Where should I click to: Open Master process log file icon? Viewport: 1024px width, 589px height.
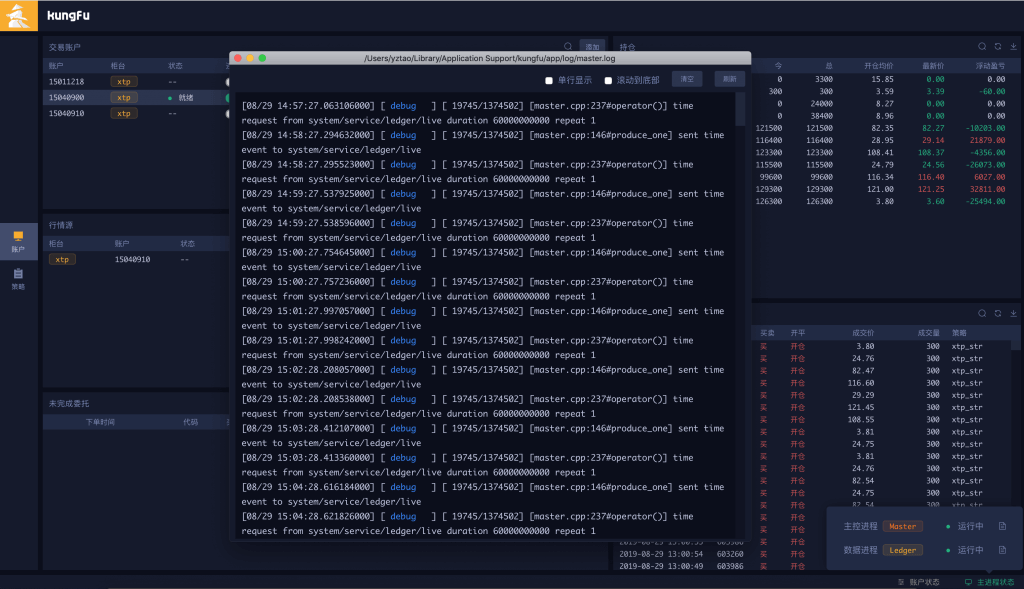tap(1002, 526)
